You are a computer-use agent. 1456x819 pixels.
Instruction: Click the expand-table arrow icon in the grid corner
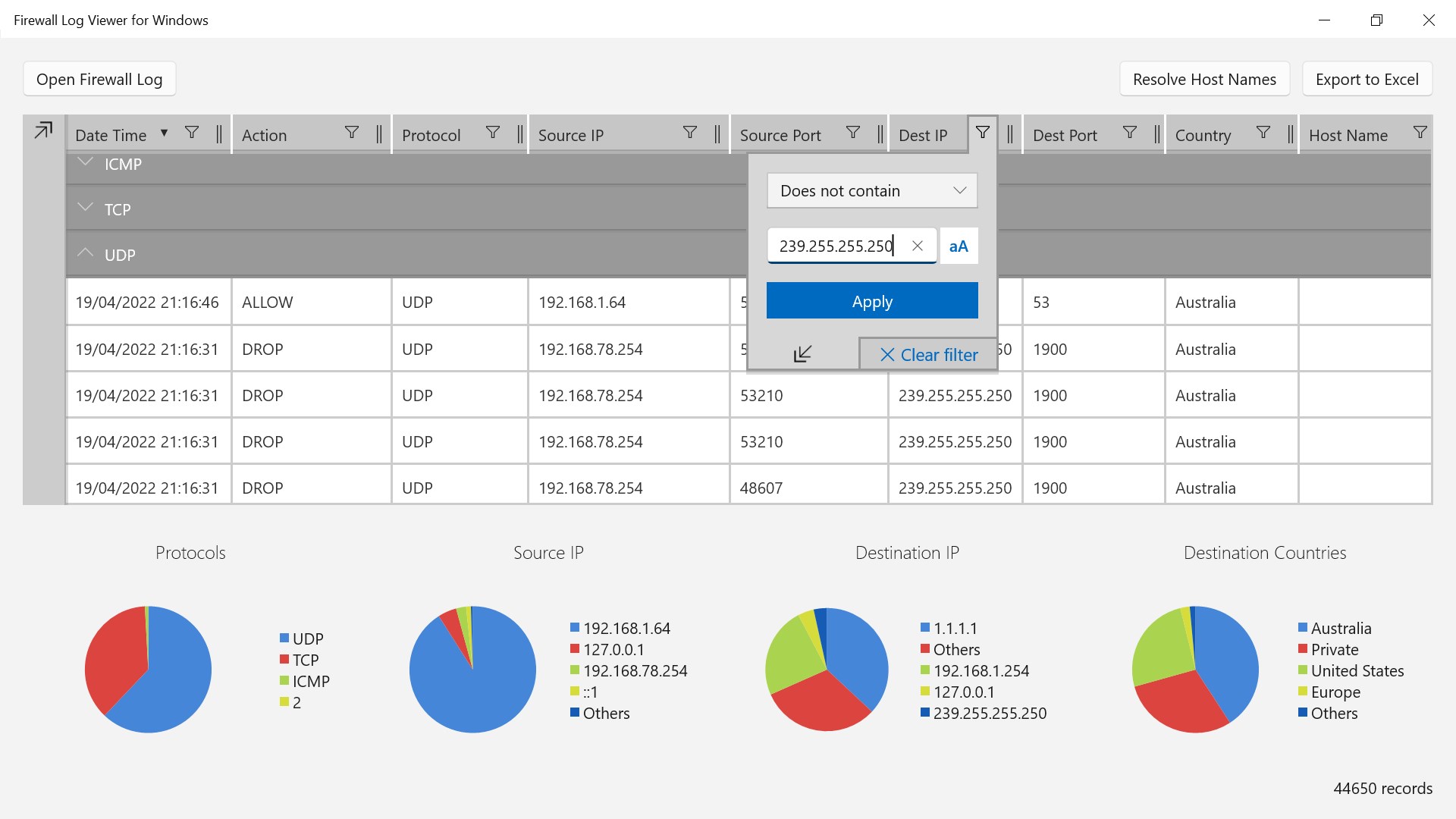(x=43, y=130)
